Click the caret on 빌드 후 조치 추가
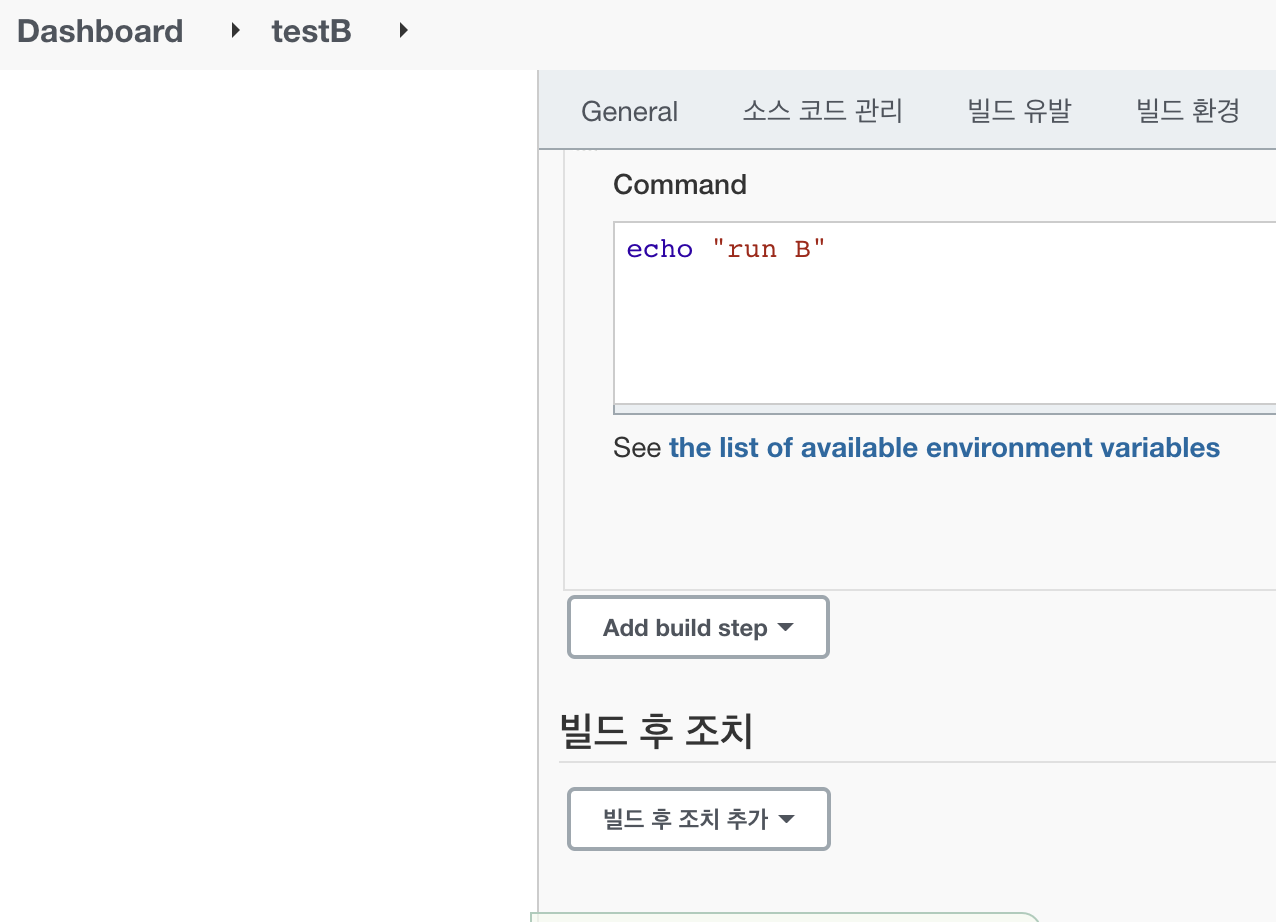 pyautogui.click(x=787, y=820)
